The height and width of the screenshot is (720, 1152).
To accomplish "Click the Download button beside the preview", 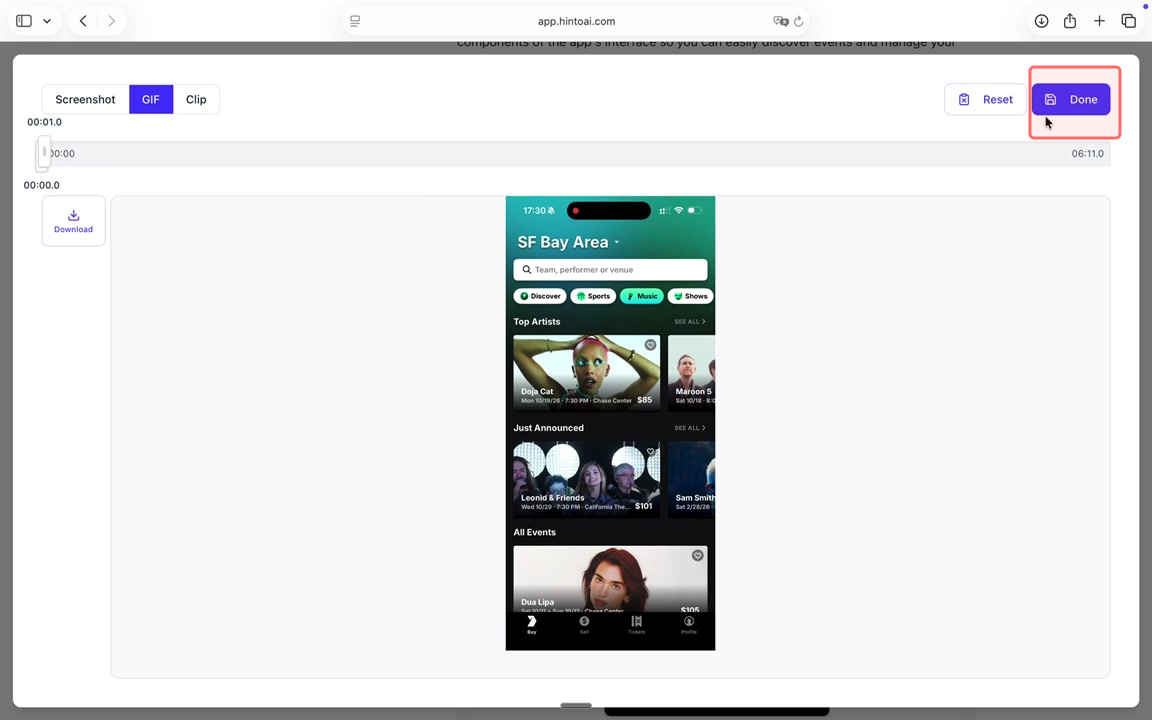I will coord(73,221).
